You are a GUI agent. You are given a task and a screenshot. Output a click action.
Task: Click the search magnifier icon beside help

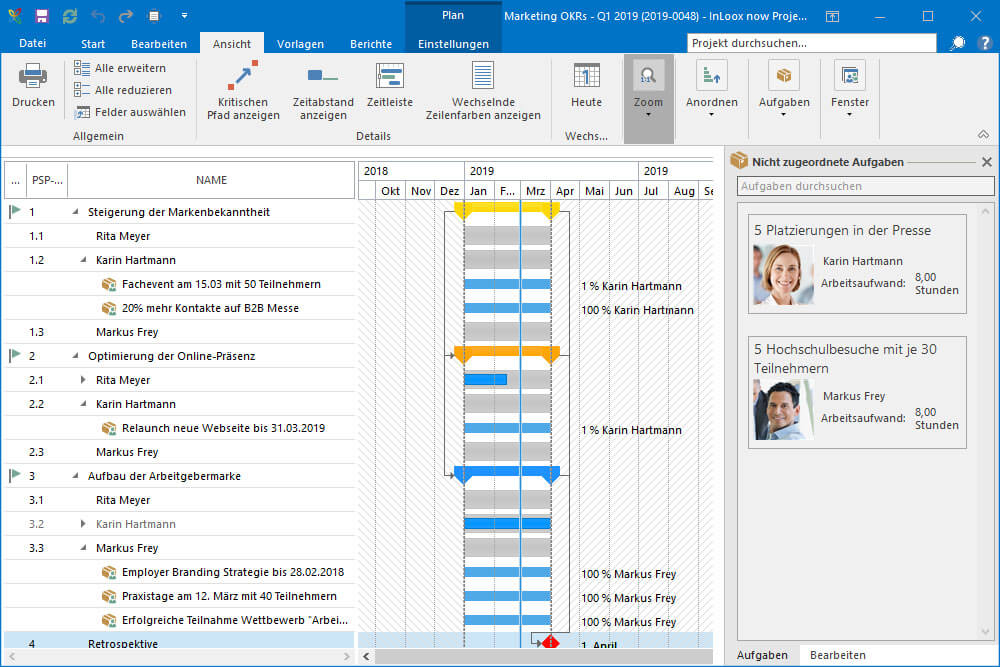[x=957, y=43]
